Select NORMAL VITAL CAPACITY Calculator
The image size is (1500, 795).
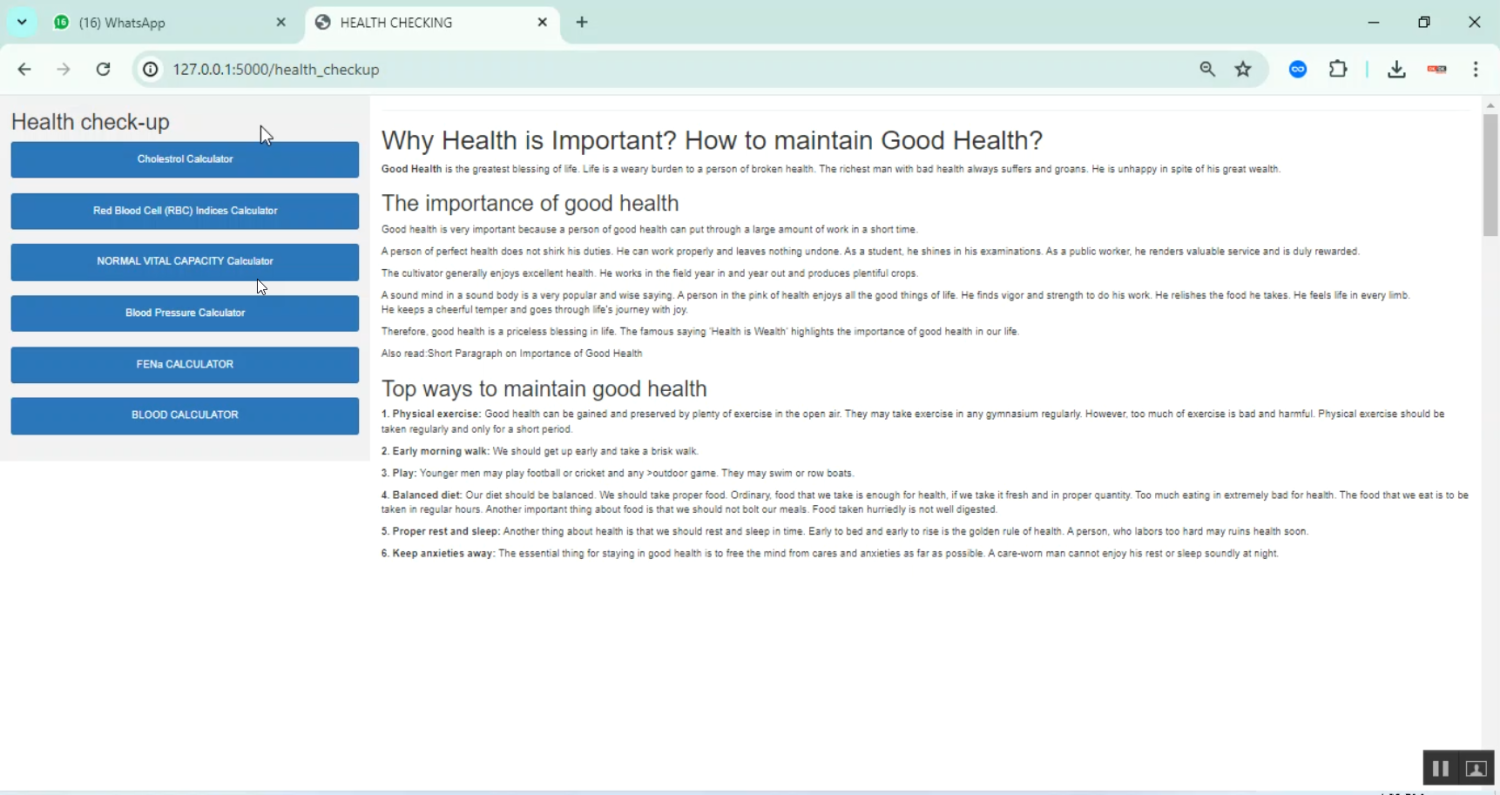185,262
